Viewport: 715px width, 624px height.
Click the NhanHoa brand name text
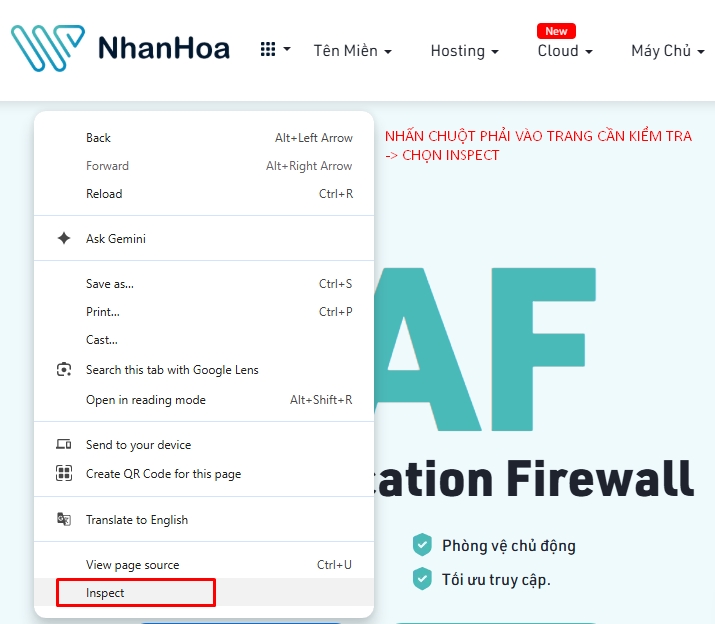[x=164, y=48]
